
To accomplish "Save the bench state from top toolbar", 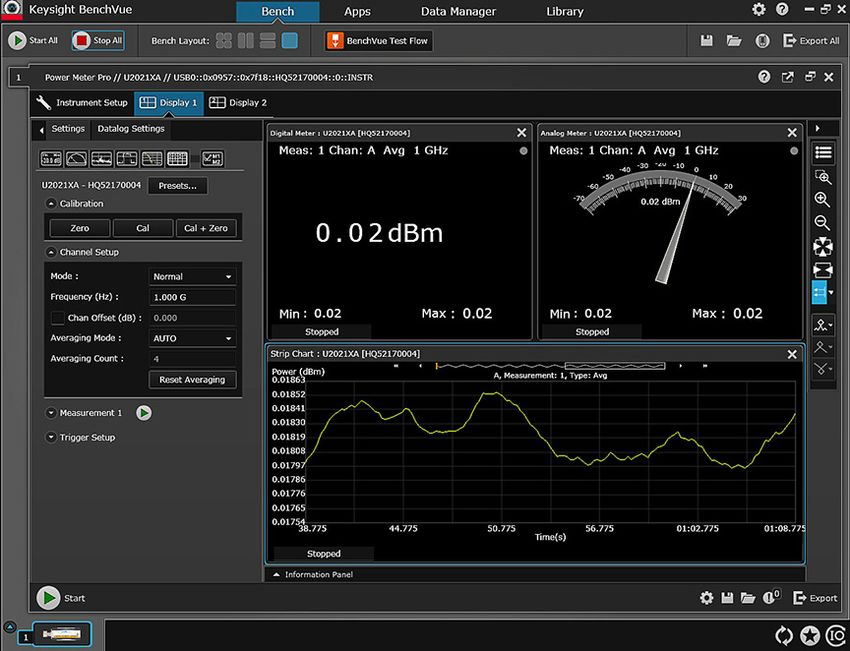I will pos(706,41).
